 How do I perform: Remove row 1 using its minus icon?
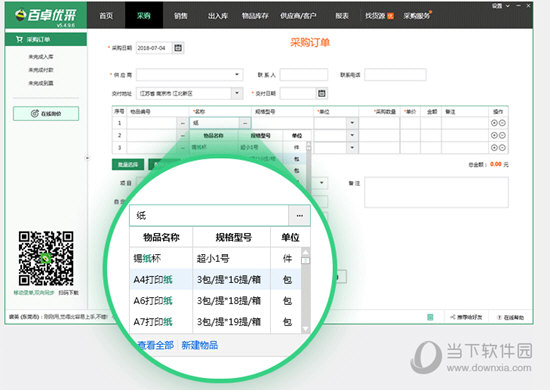coord(502,123)
